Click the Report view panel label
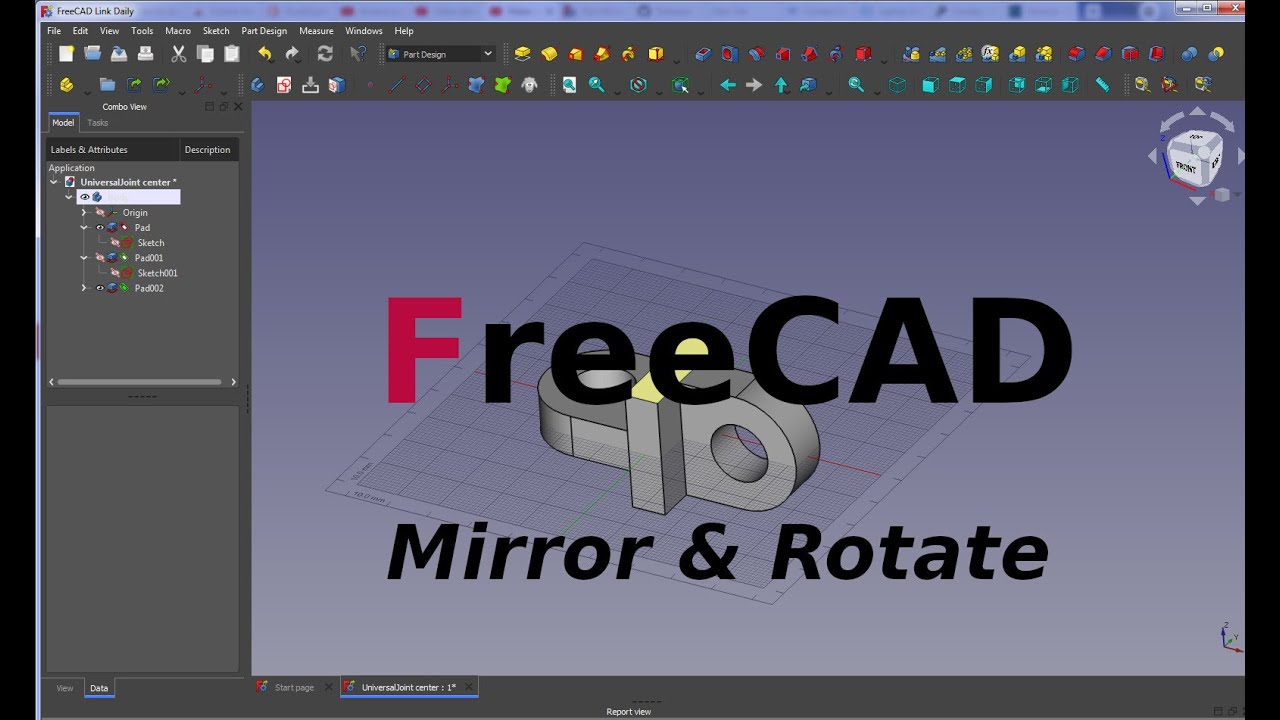This screenshot has width=1280, height=720. tap(628, 712)
